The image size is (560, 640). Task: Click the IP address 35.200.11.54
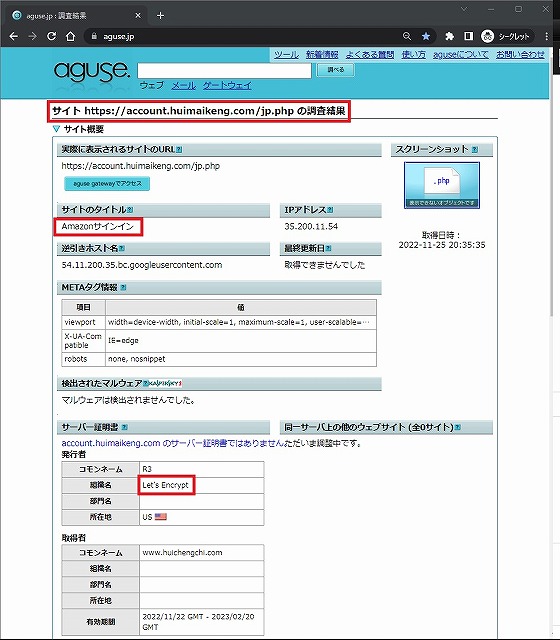[x=311, y=227]
